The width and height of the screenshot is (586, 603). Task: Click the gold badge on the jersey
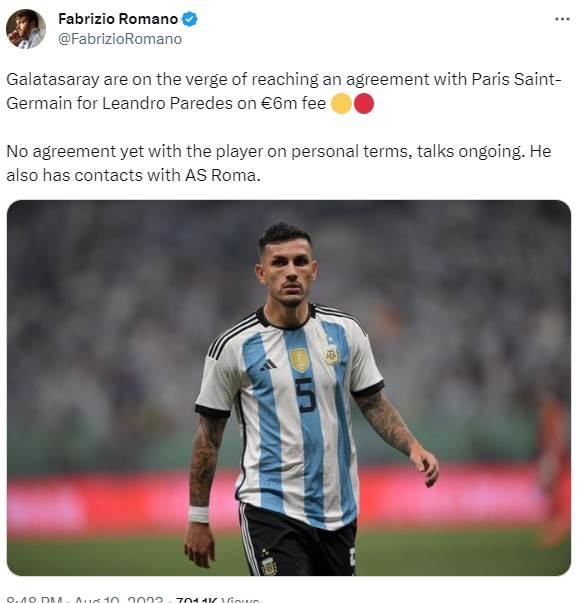pos(300,360)
